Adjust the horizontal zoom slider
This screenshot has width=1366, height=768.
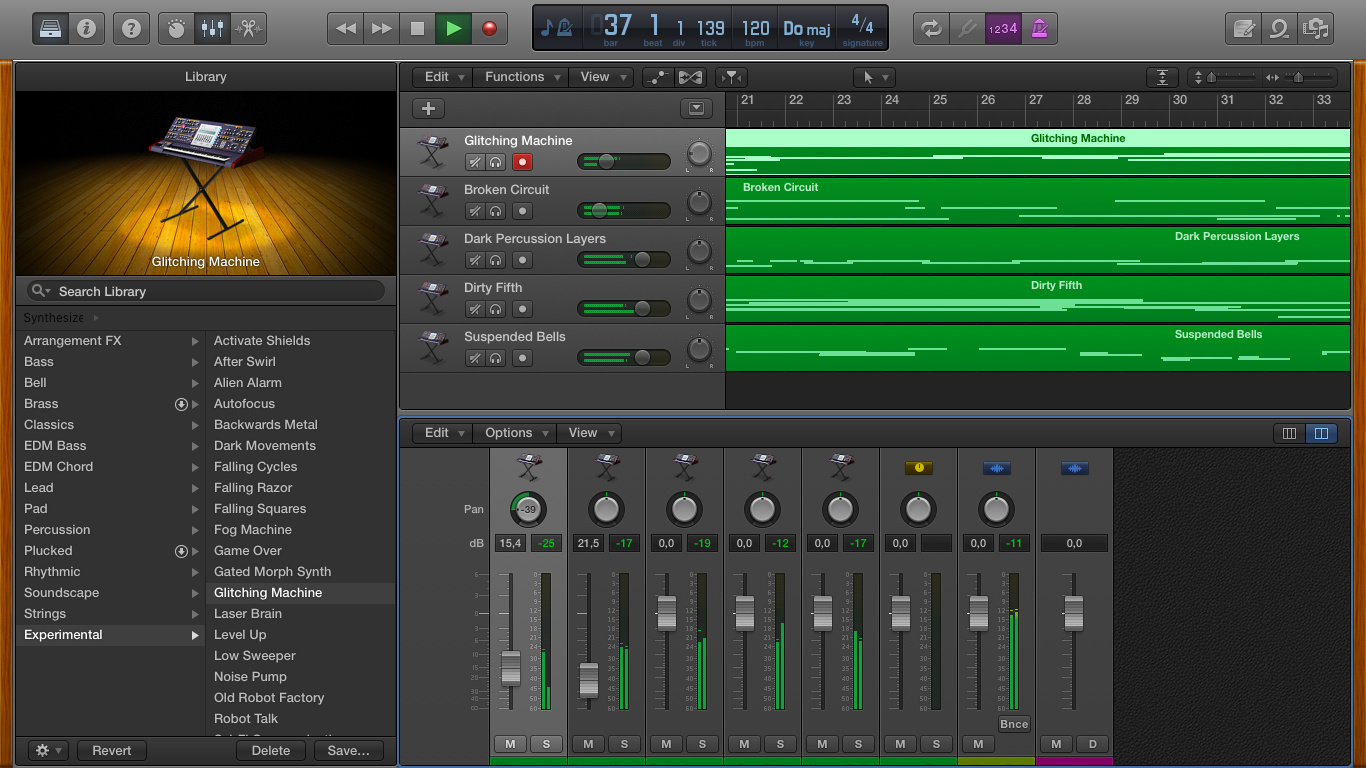(x=1299, y=77)
